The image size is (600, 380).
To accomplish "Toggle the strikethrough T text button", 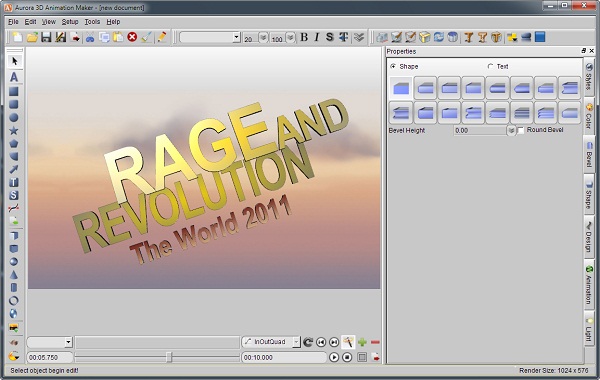I will (x=344, y=37).
